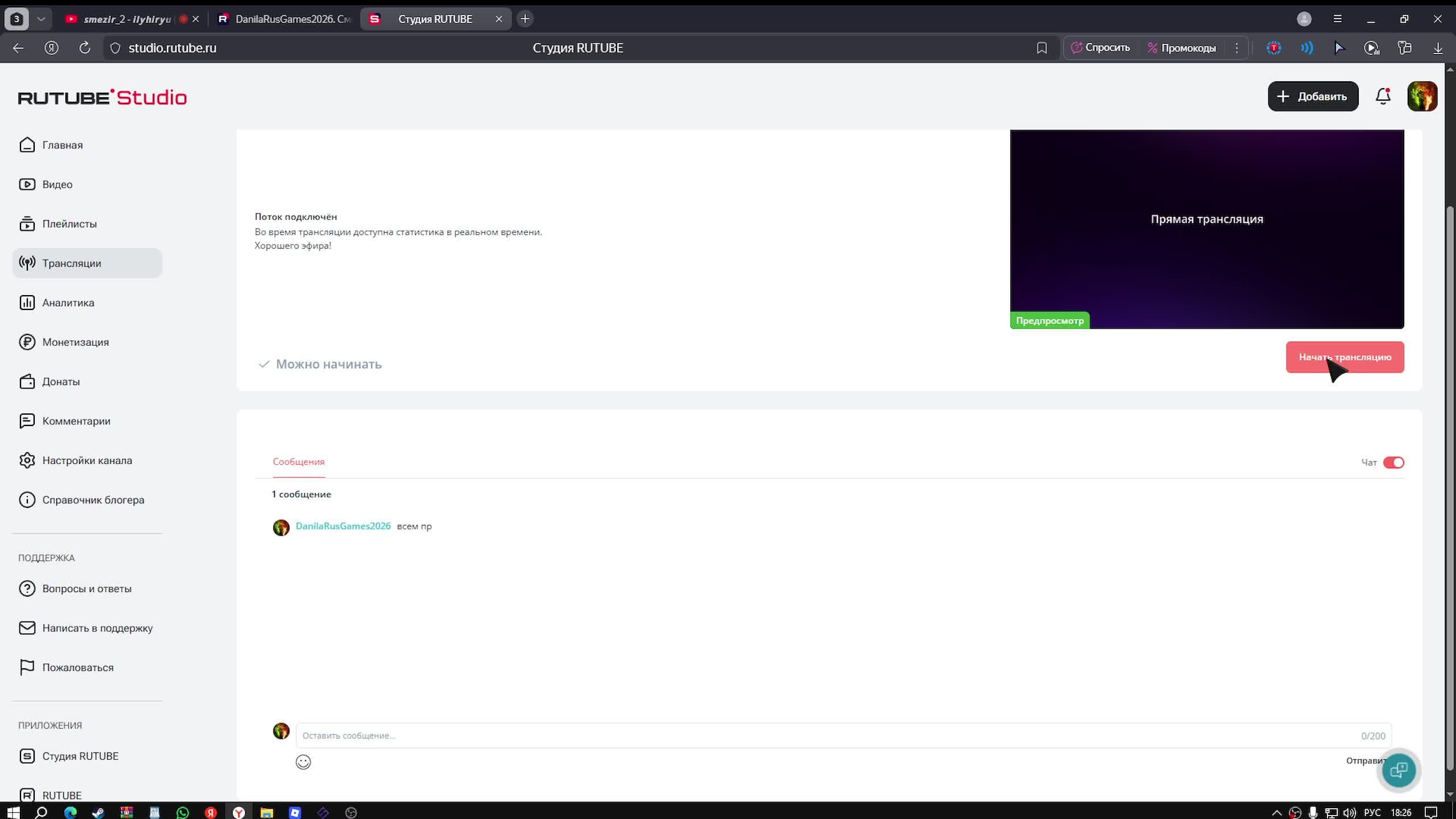Open Донаты sidebar item
Image resolution: width=1456 pixels, height=819 pixels.
[61, 382]
